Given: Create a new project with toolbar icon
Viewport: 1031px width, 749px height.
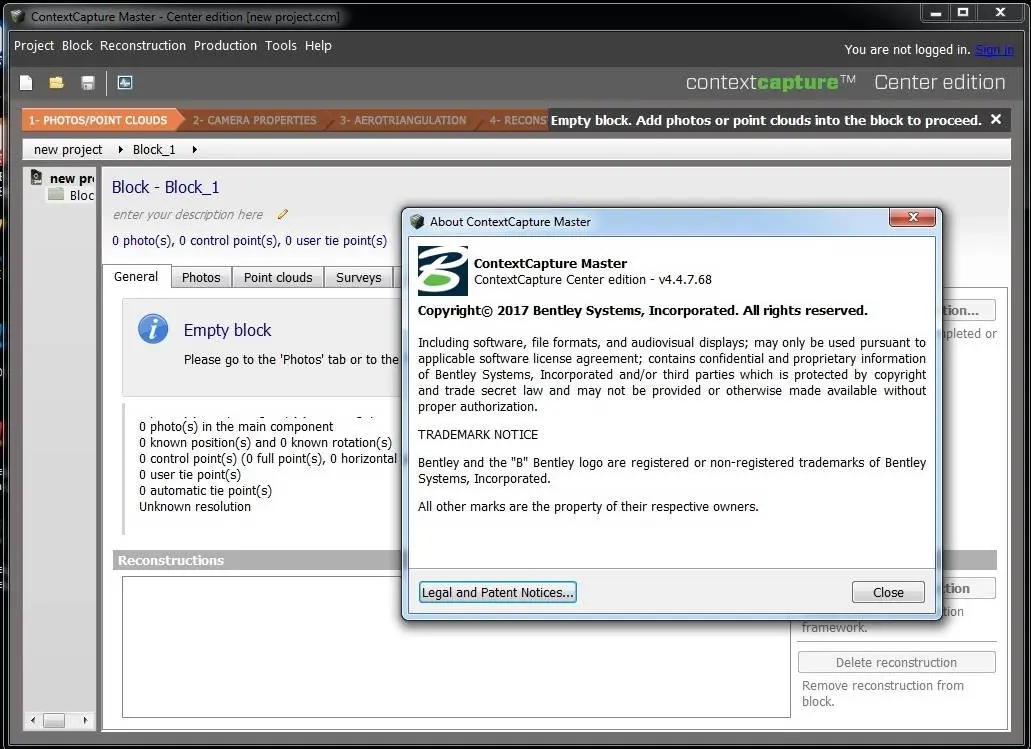Looking at the screenshot, I should click(26, 83).
